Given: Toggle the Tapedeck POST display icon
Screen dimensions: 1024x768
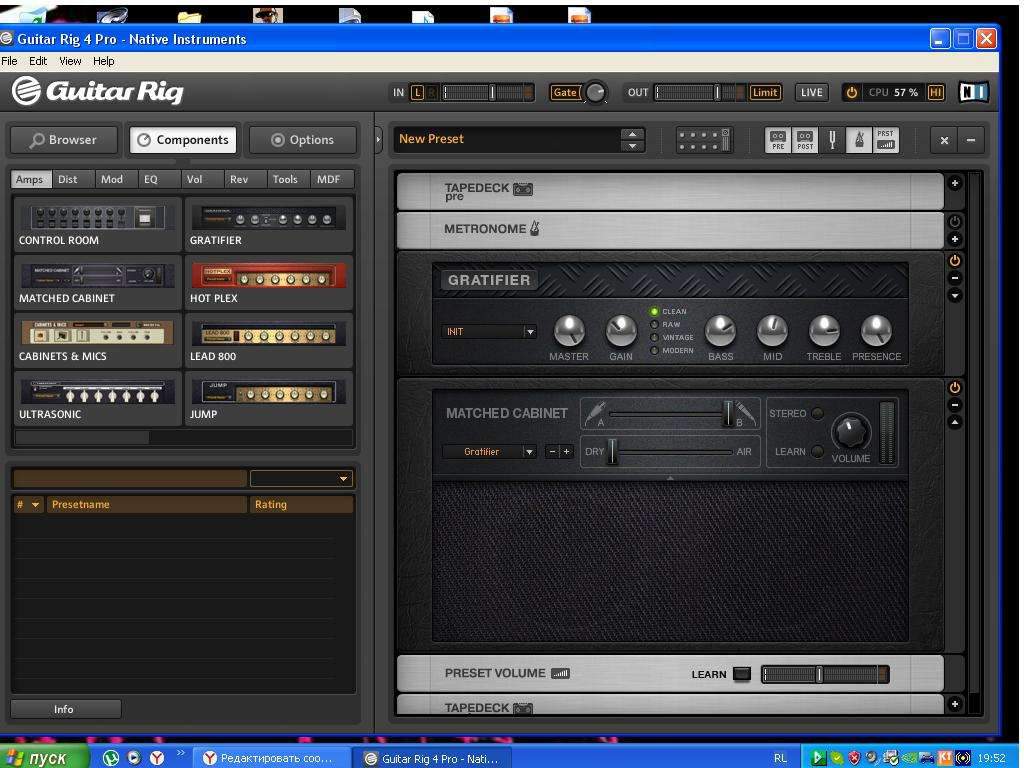Looking at the screenshot, I should coord(805,140).
